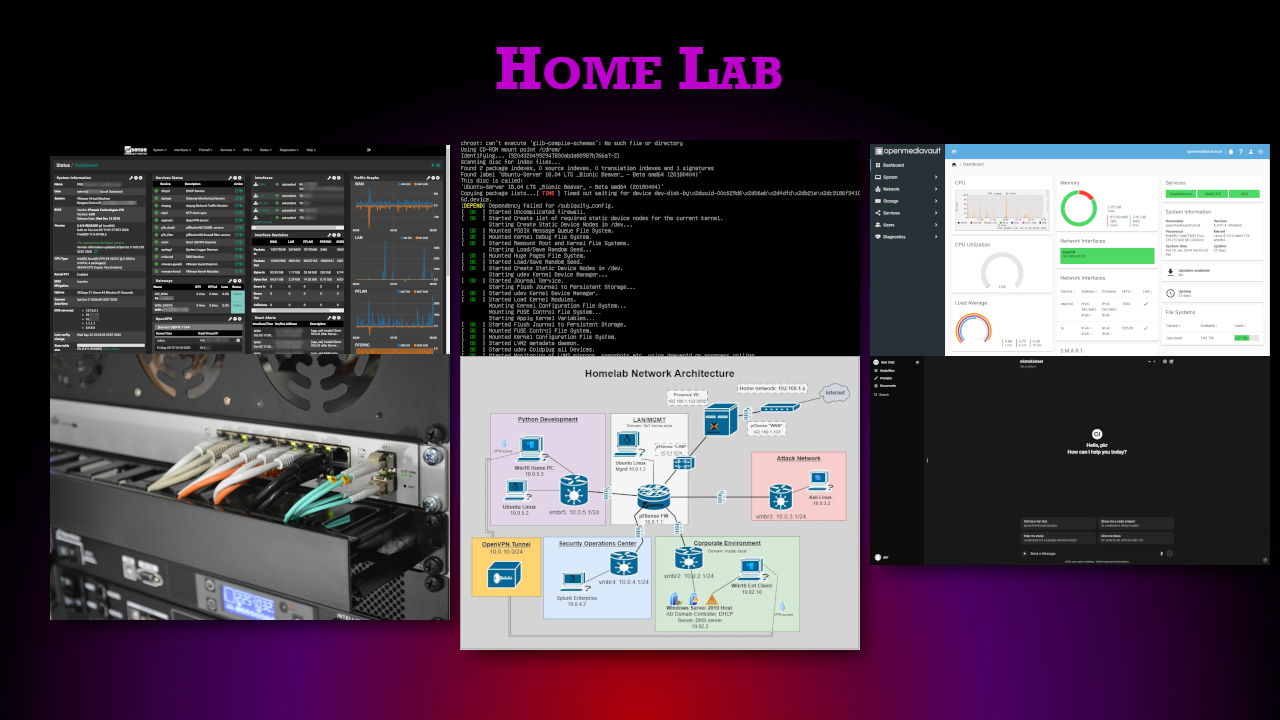Image resolution: width=1280 pixels, height=720 pixels.
Task: Minimize the Traffic Graphs widget in pfSense
Action: pos(434,178)
